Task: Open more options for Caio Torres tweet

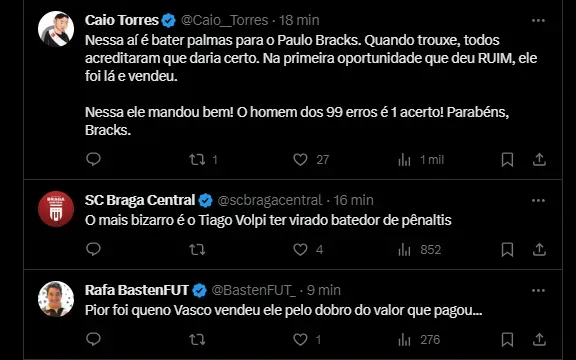Action: pos(538,21)
